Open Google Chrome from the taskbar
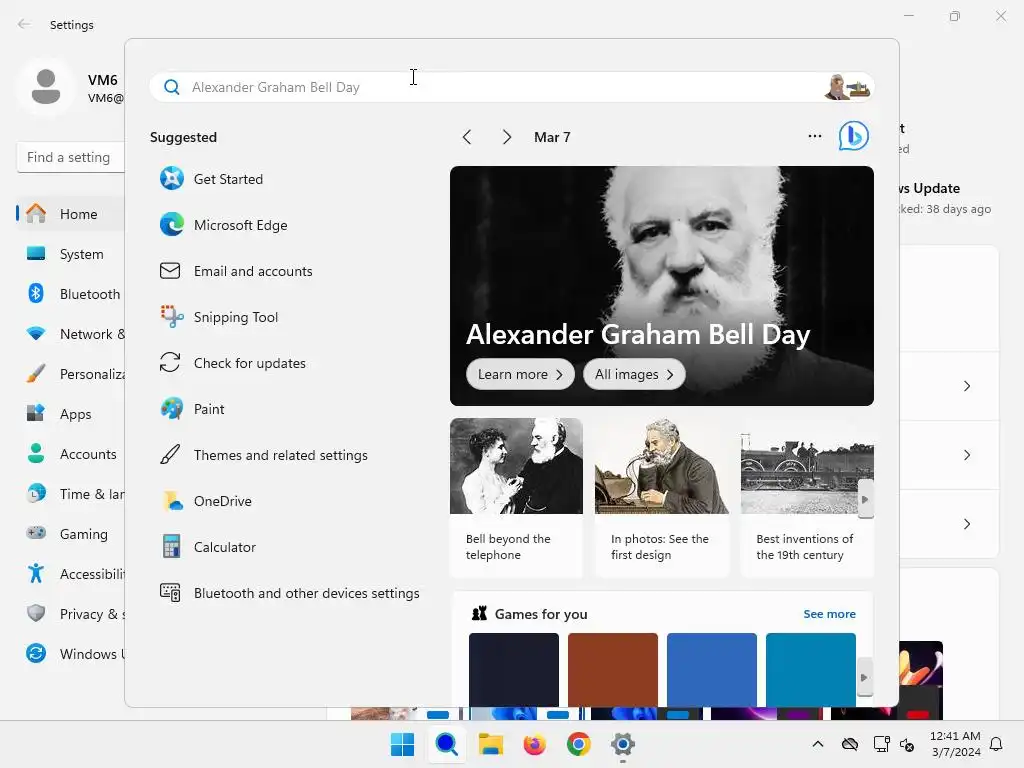The height and width of the screenshot is (768, 1024). [x=579, y=744]
